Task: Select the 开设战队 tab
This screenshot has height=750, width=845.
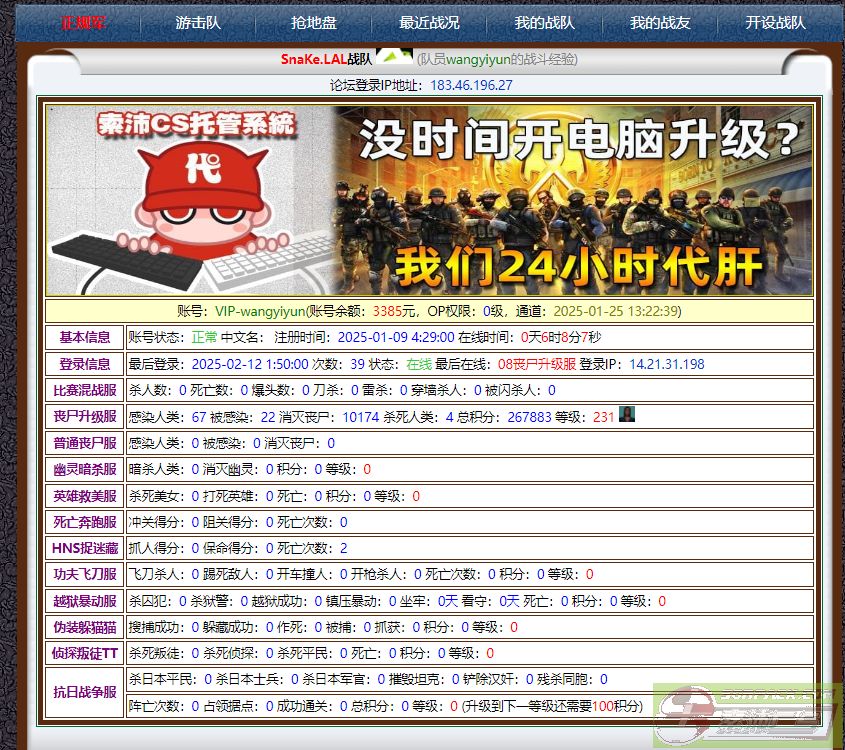Action: point(775,23)
